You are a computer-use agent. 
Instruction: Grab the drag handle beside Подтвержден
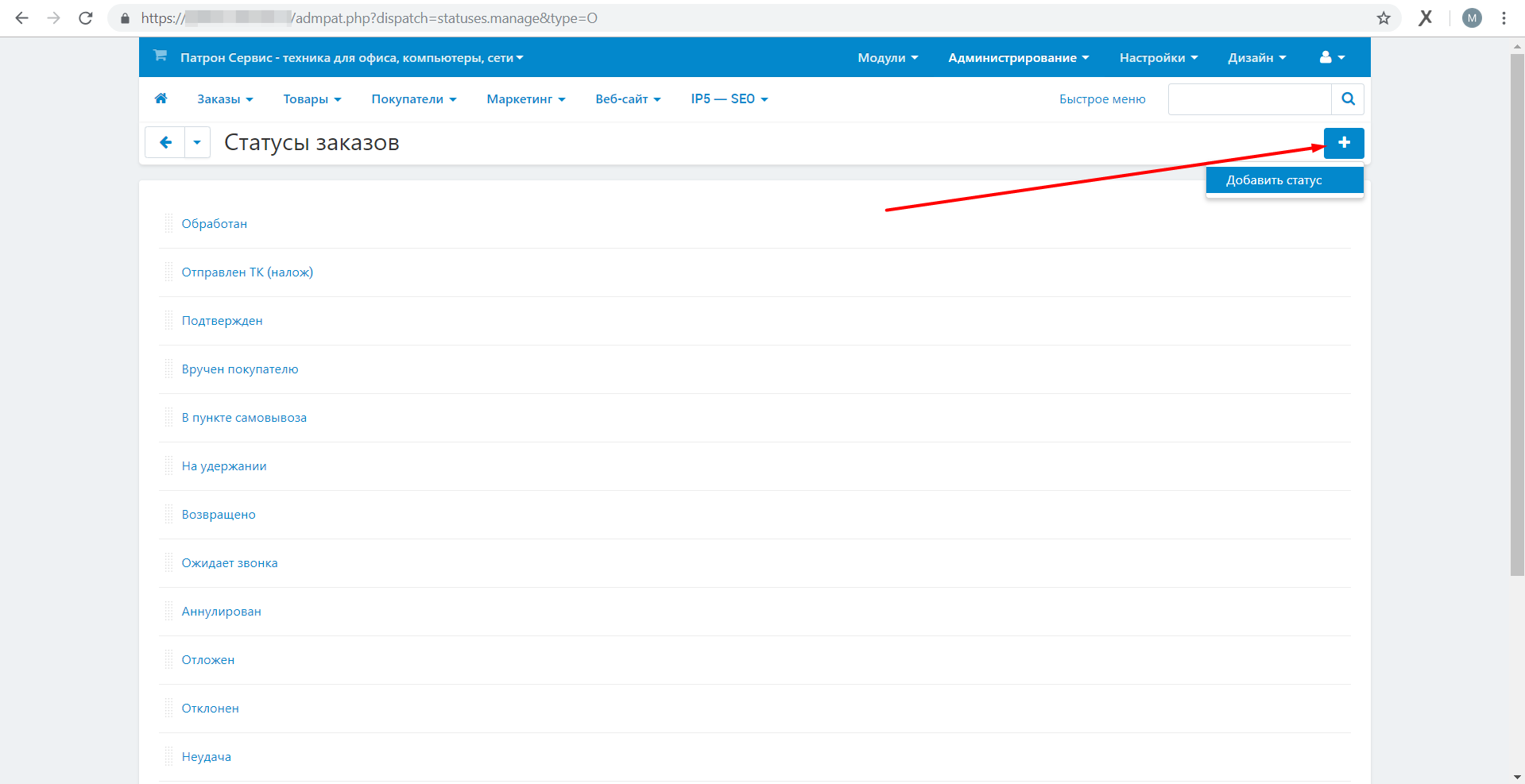(168, 320)
